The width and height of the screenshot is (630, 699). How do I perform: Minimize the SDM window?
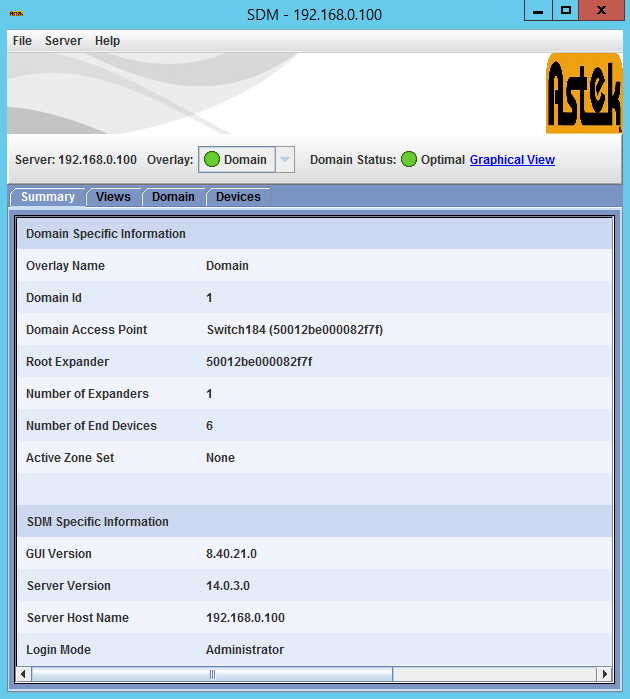(538, 10)
